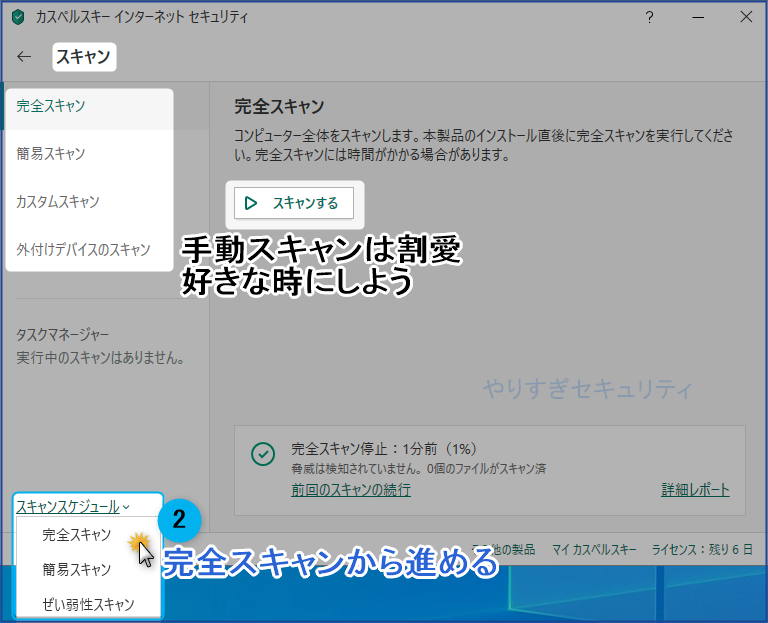This screenshot has height=623, width=768.
Task: Click 前回のスキャンの続行 link
Action: click(x=351, y=490)
